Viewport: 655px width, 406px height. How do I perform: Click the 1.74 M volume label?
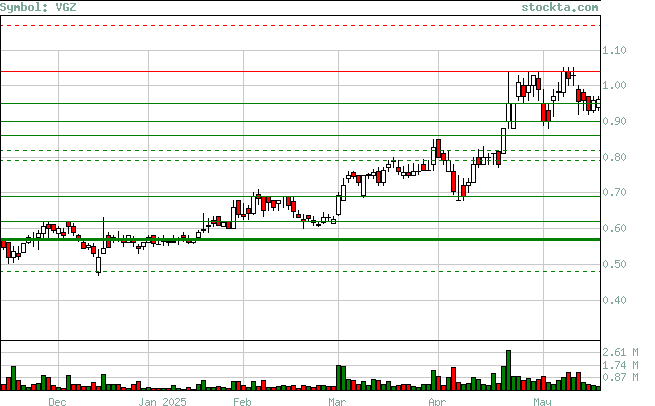(620, 365)
